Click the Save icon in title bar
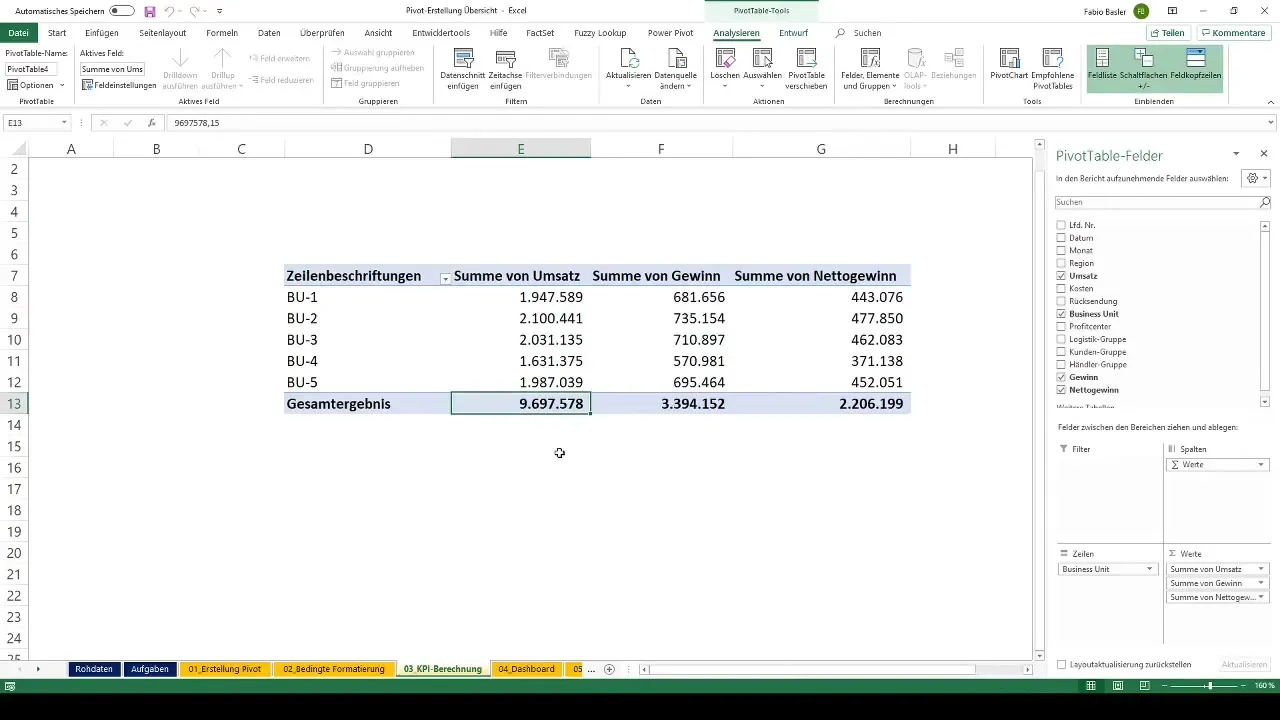 [x=150, y=11]
